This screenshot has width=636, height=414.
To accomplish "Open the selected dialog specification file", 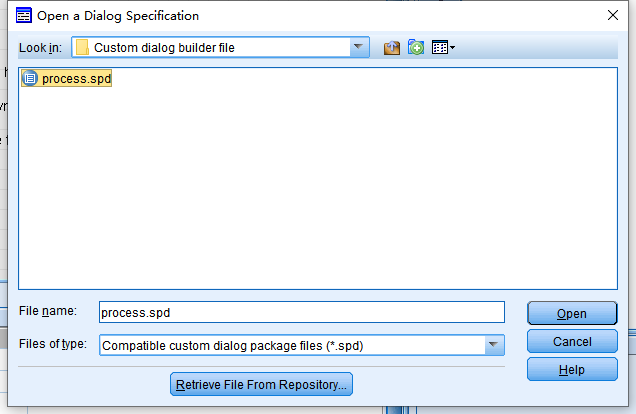I will click(x=572, y=313).
